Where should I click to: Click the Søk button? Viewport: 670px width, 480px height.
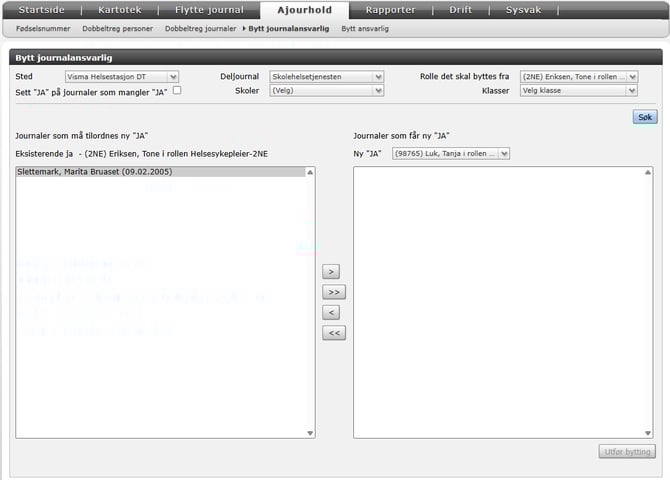pyautogui.click(x=645, y=117)
